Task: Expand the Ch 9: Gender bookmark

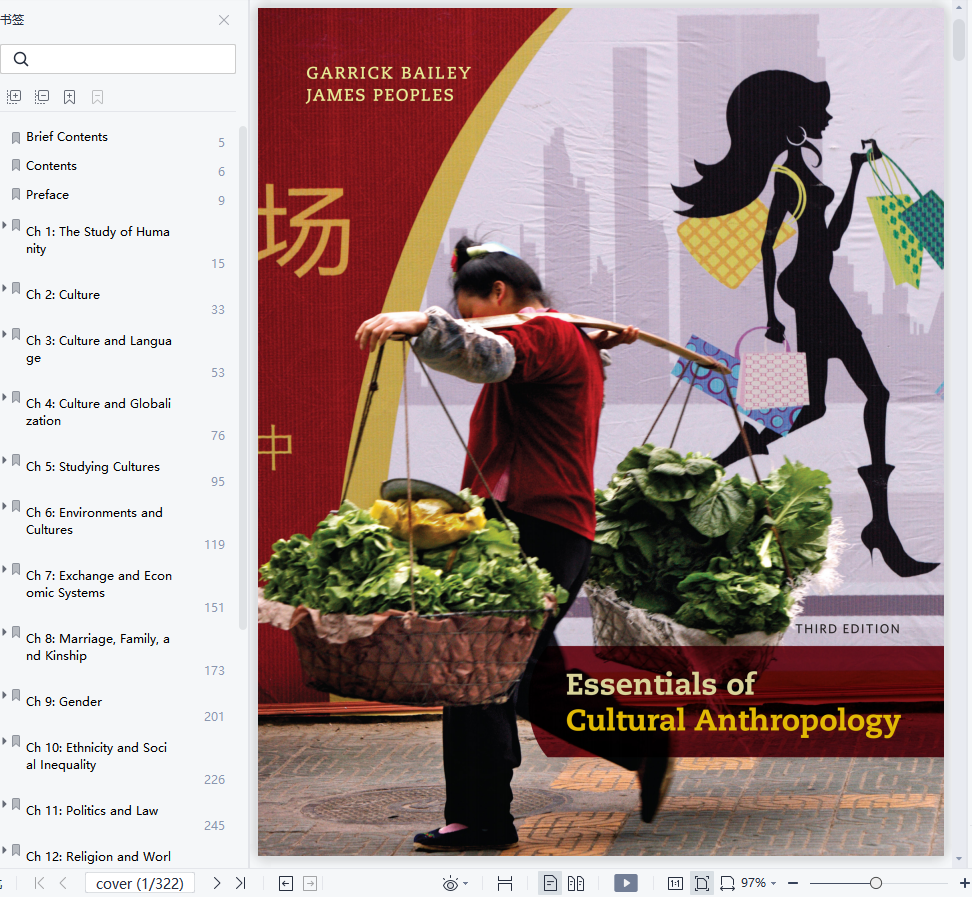Action: click(x=4, y=695)
